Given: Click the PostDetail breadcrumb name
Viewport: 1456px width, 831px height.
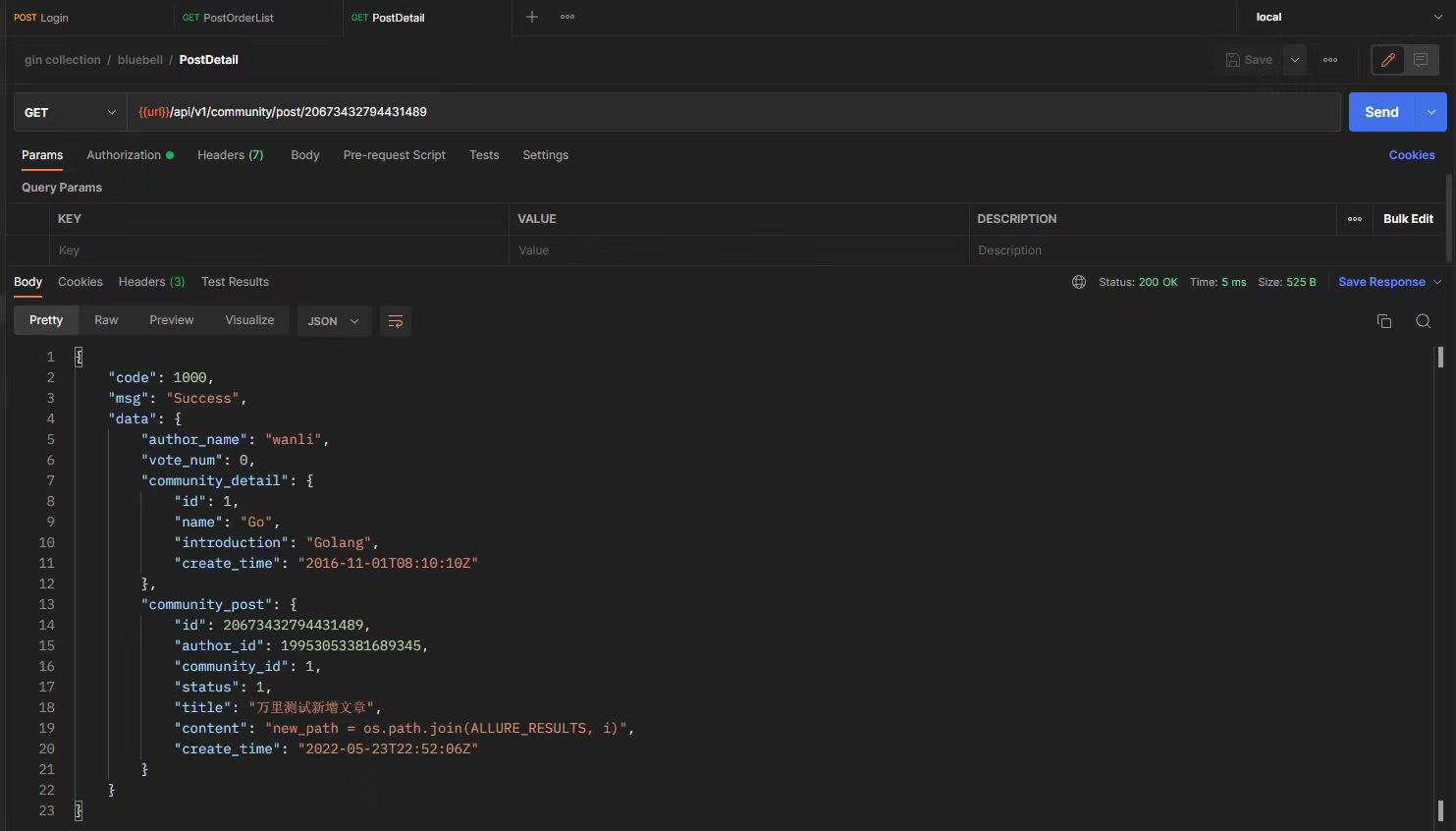Looking at the screenshot, I should (209, 60).
